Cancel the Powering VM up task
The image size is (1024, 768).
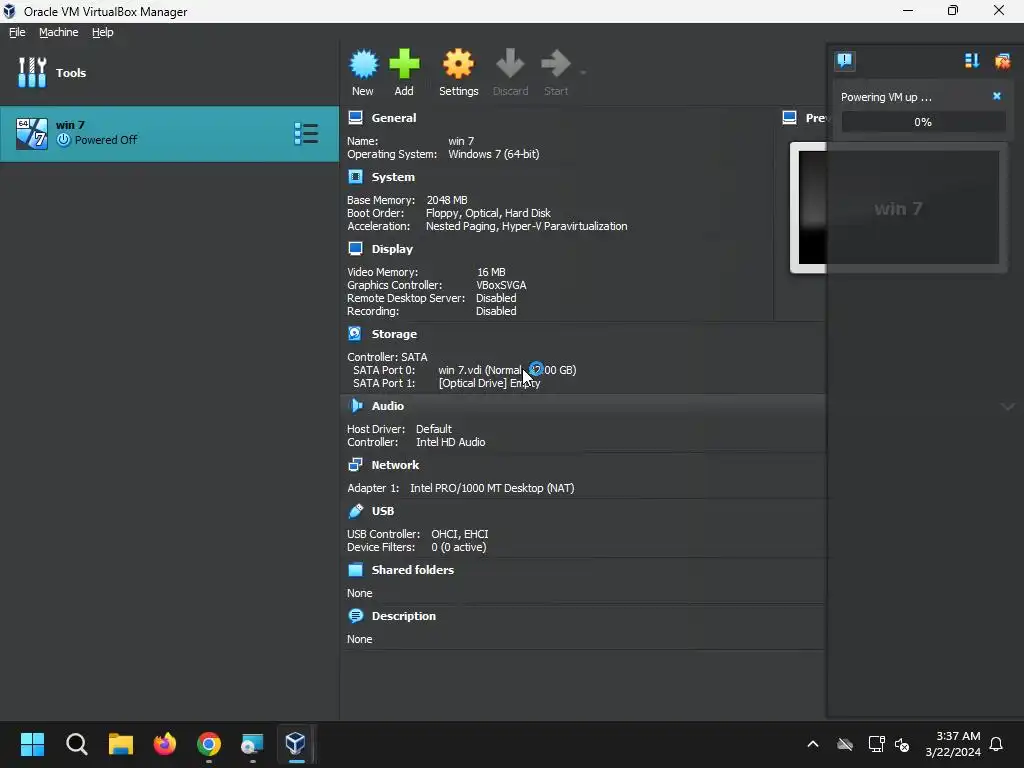point(997,96)
